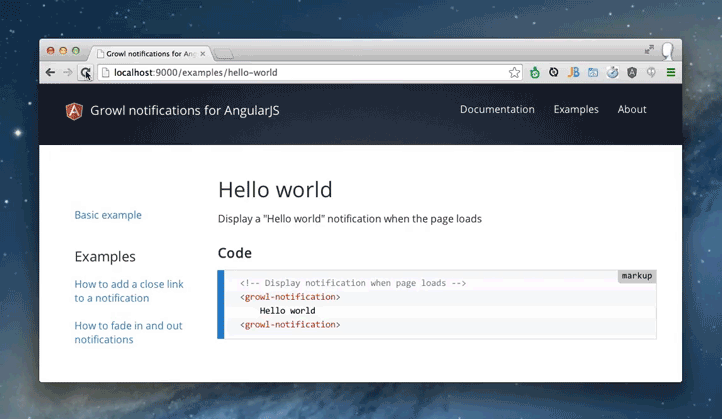
Task: Click the Growl notifications for AngularJS title
Action: (185, 111)
